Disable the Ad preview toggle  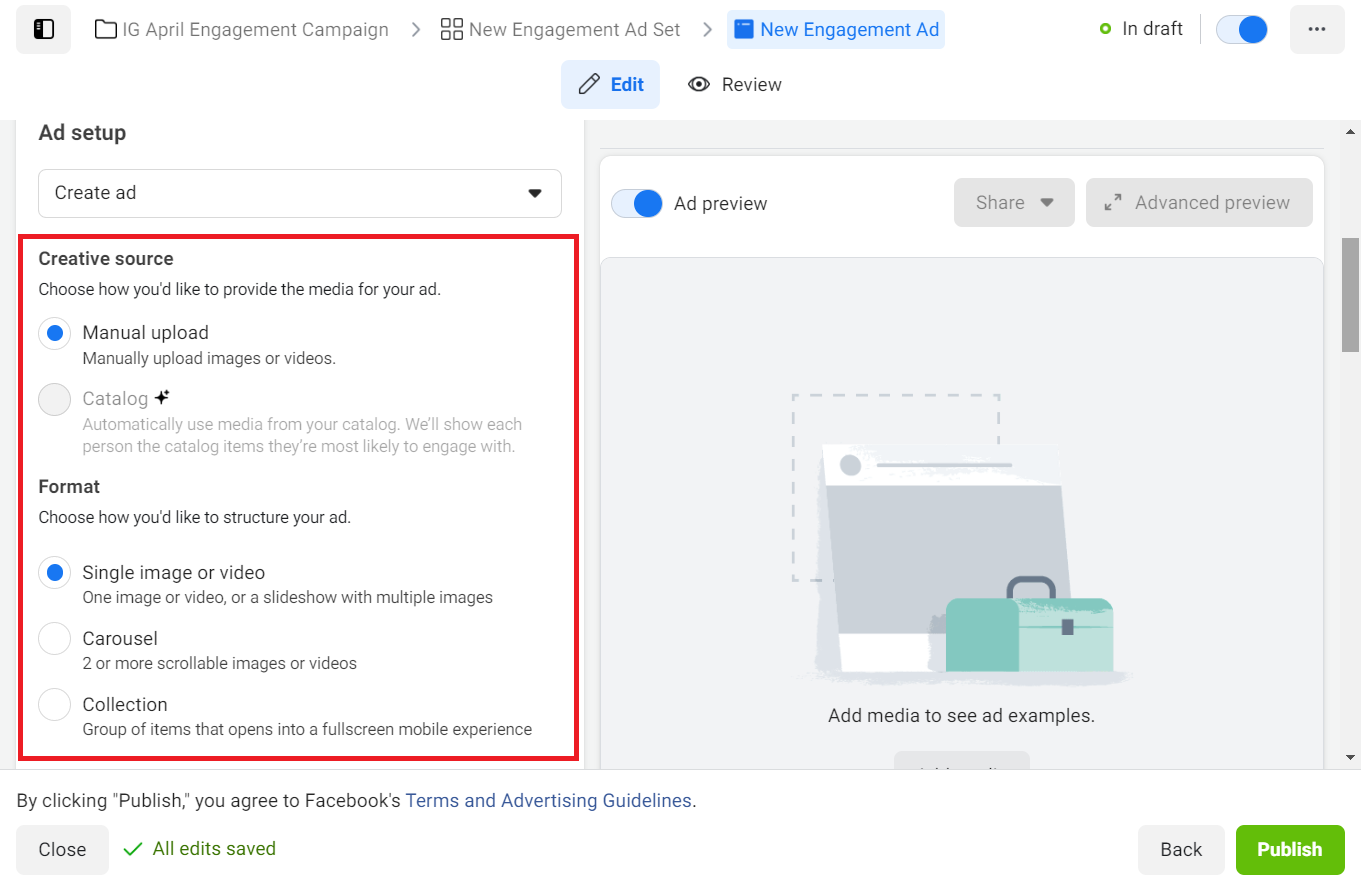637,202
